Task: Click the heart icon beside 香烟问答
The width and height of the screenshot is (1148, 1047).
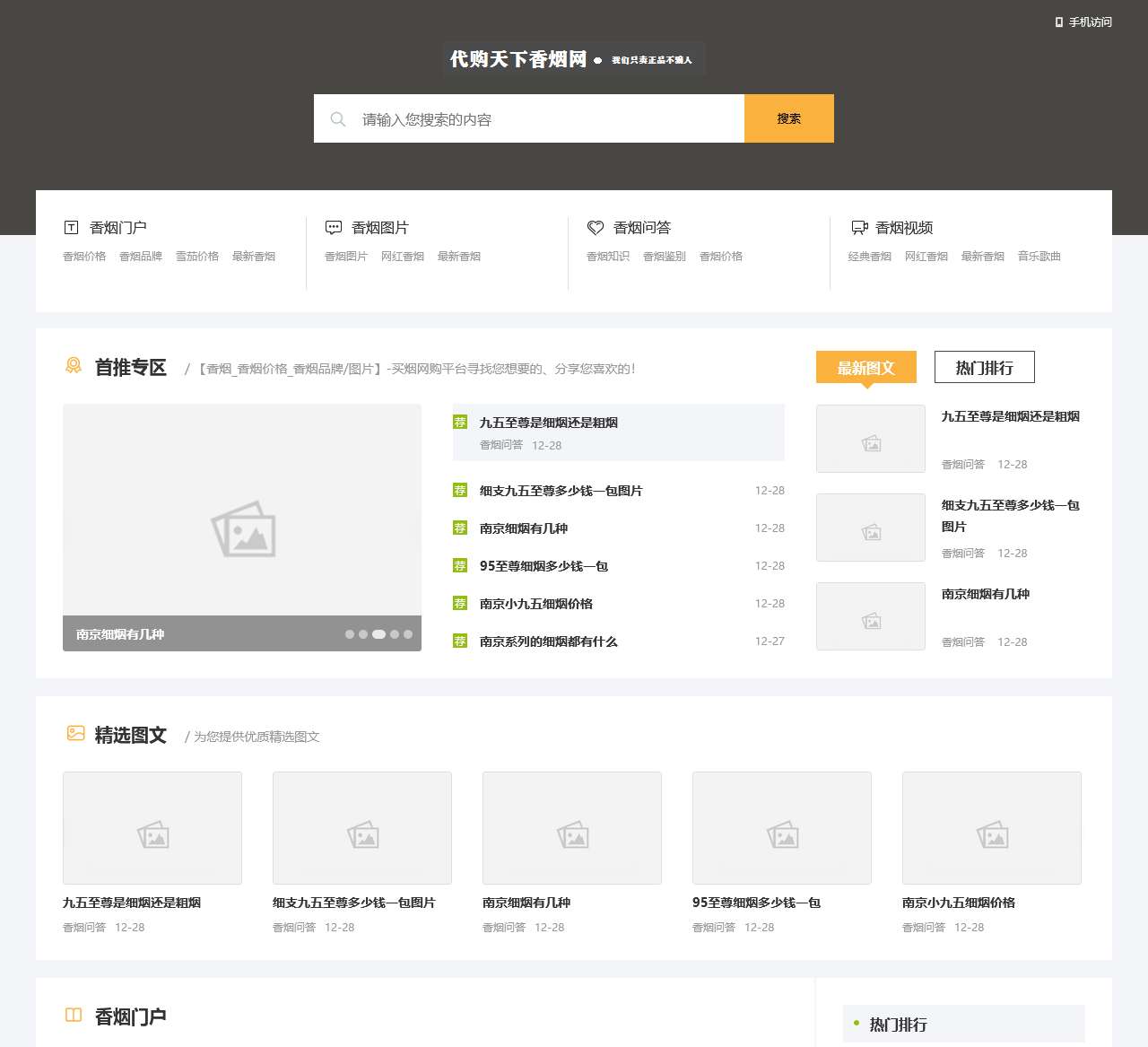Action: [596, 227]
